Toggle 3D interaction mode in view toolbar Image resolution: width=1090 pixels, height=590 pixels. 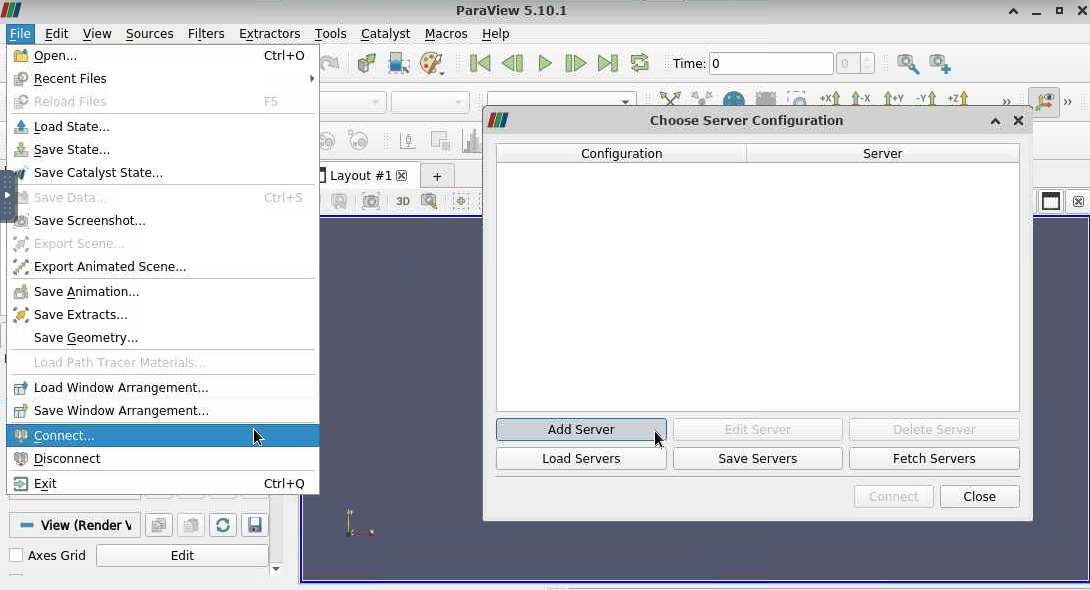pos(403,201)
